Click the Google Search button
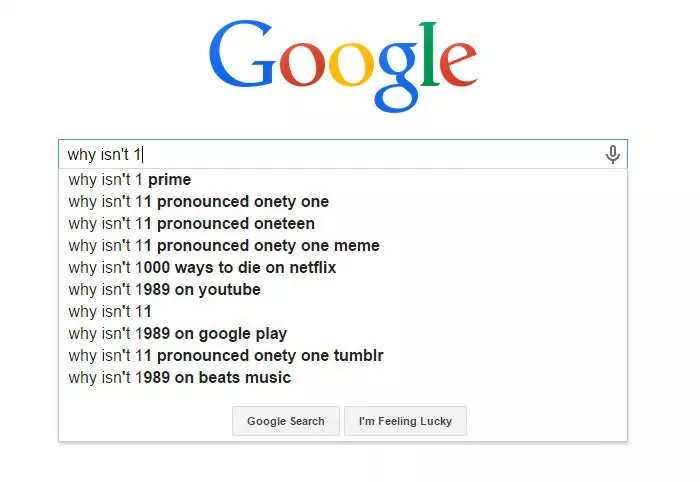This screenshot has width=700, height=482. 286,421
